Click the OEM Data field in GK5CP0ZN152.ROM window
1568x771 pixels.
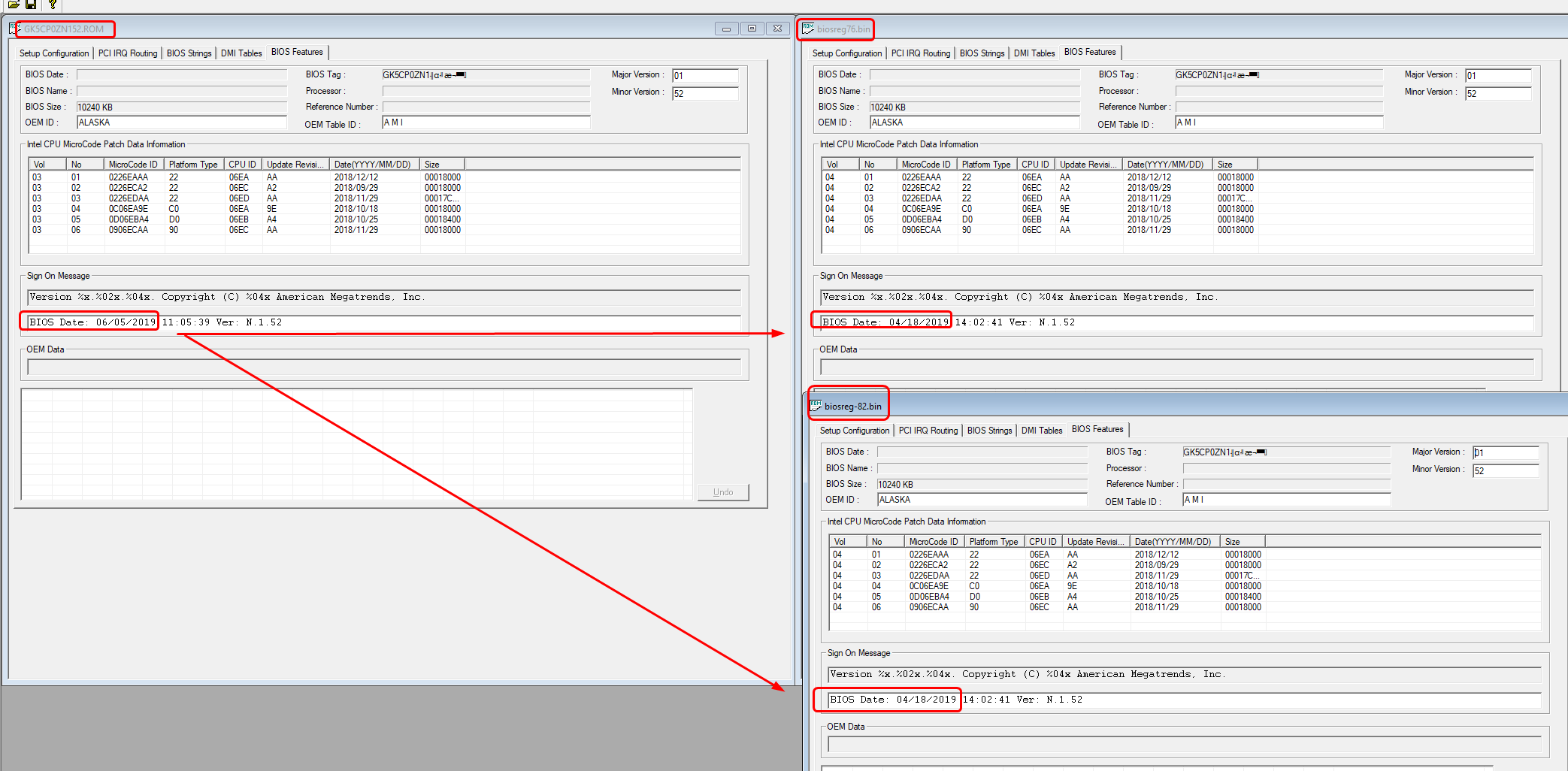[x=384, y=367]
